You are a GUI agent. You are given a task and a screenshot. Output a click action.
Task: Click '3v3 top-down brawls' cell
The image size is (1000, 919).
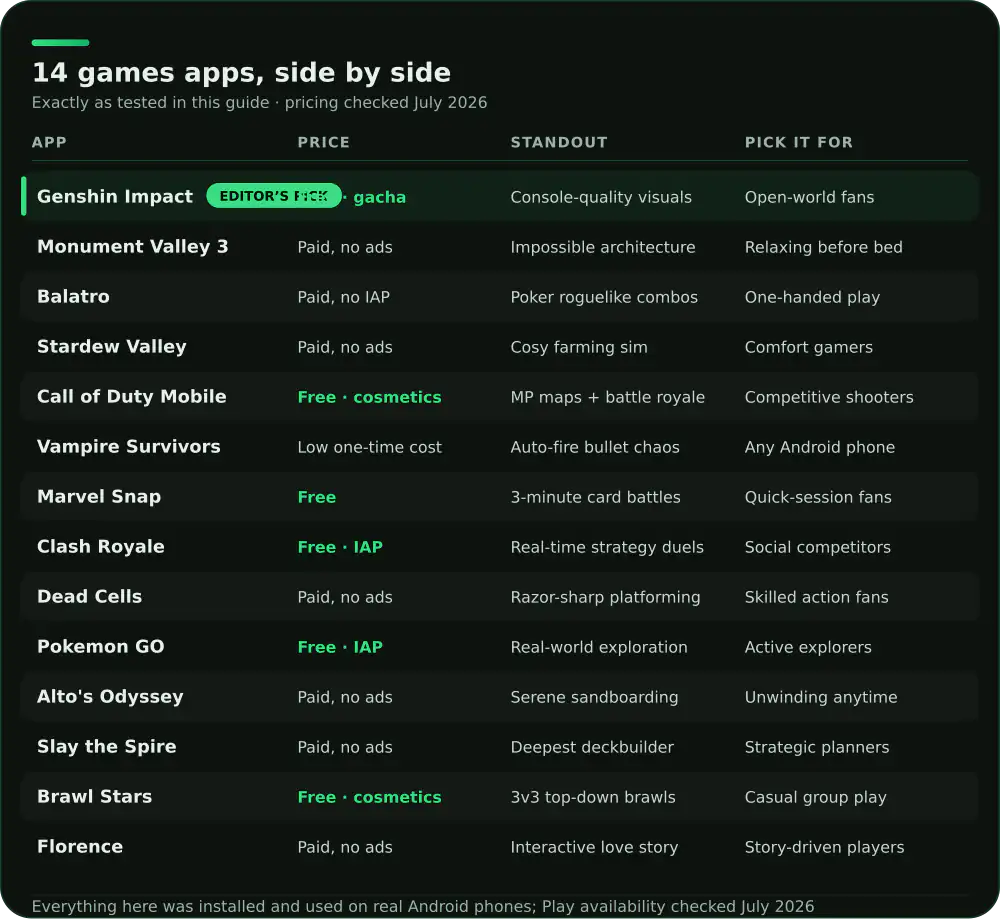(x=592, y=797)
